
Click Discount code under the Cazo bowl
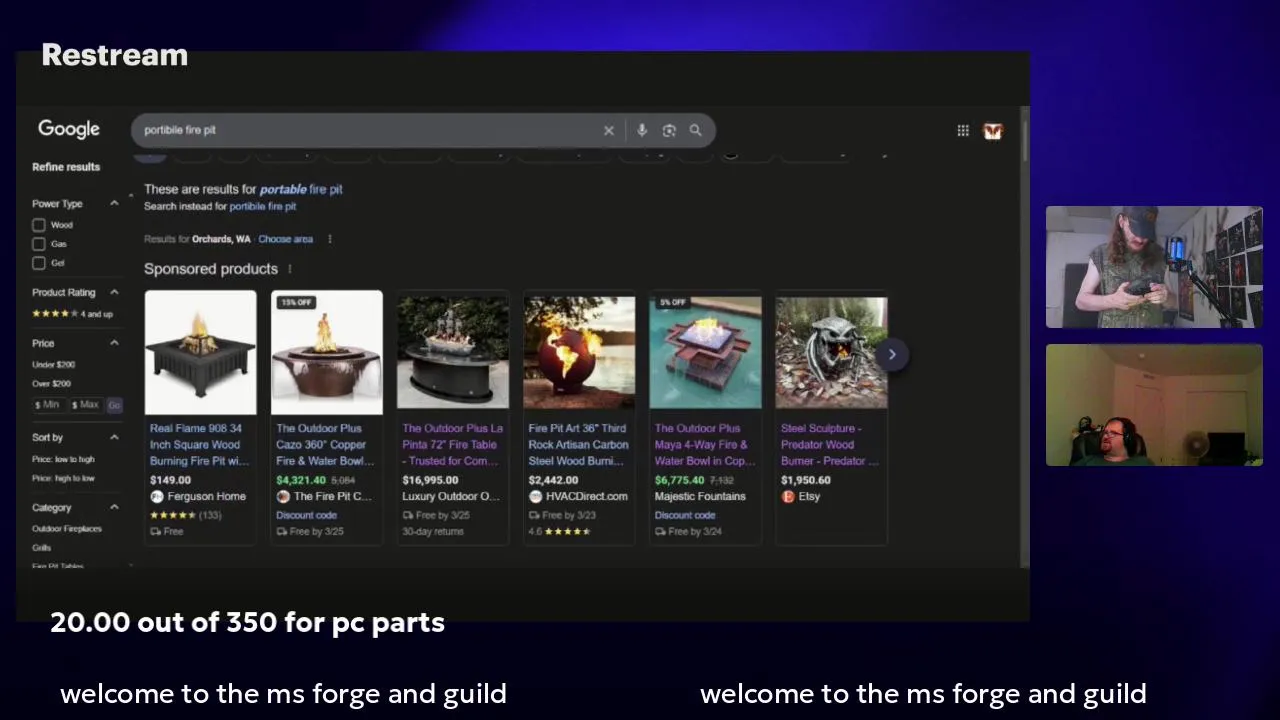point(306,515)
